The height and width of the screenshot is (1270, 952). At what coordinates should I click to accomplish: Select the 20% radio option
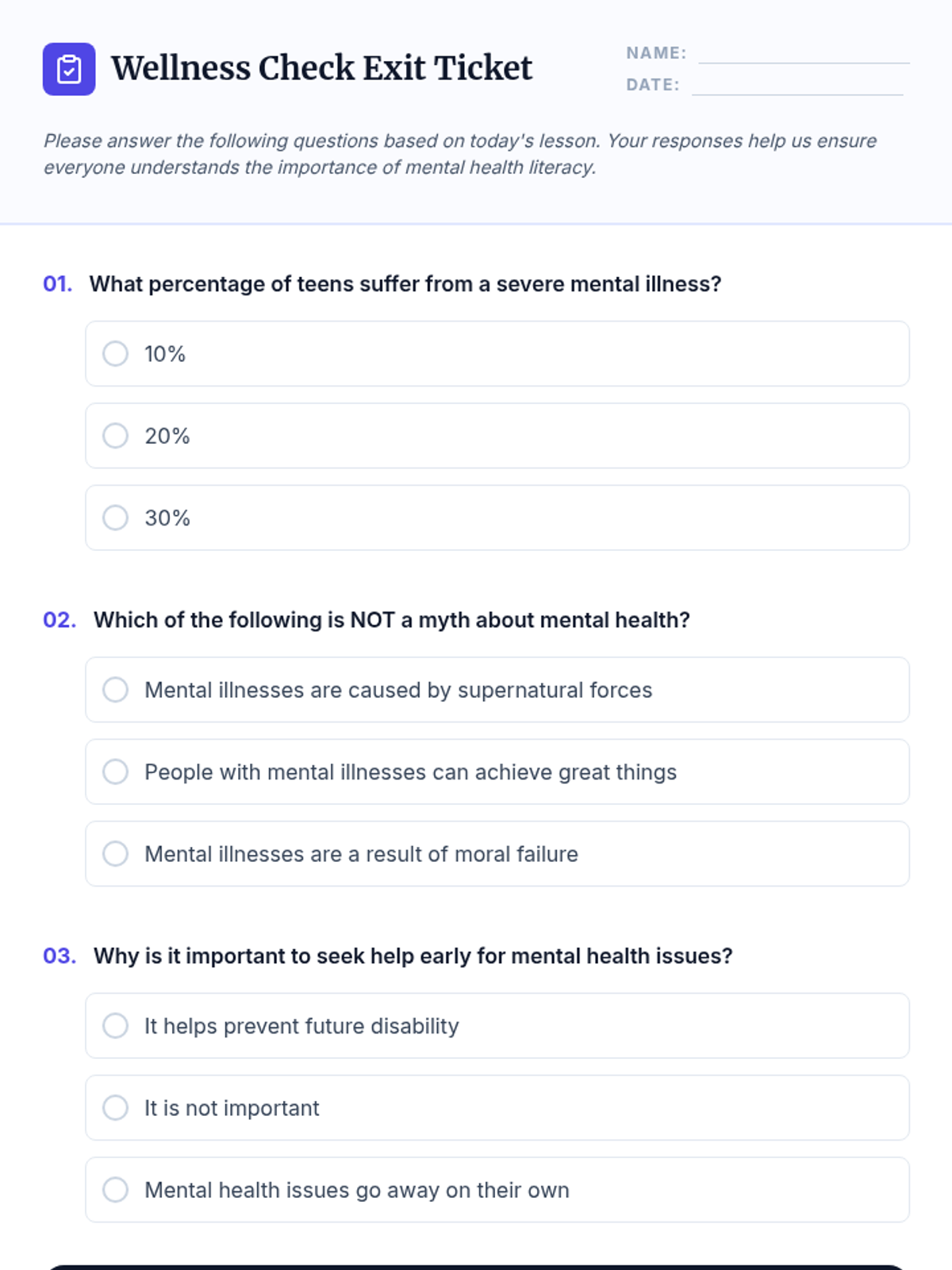pos(116,436)
